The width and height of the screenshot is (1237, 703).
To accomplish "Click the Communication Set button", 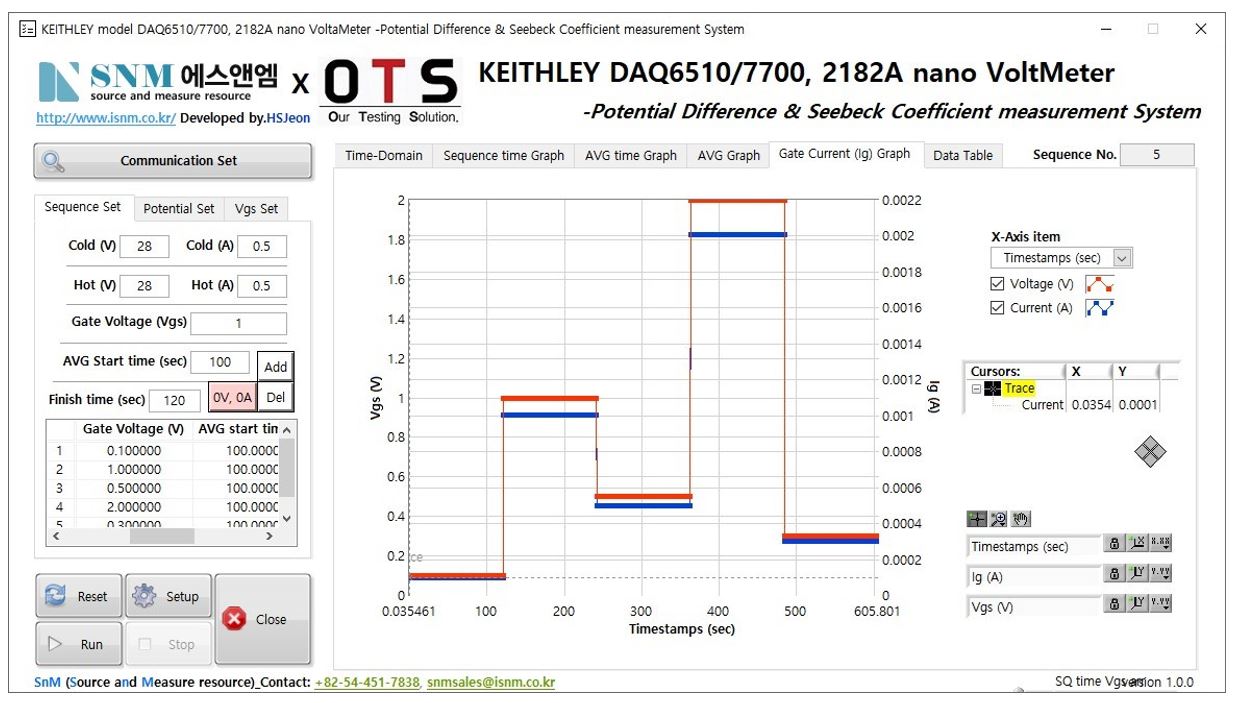I will point(173,161).
